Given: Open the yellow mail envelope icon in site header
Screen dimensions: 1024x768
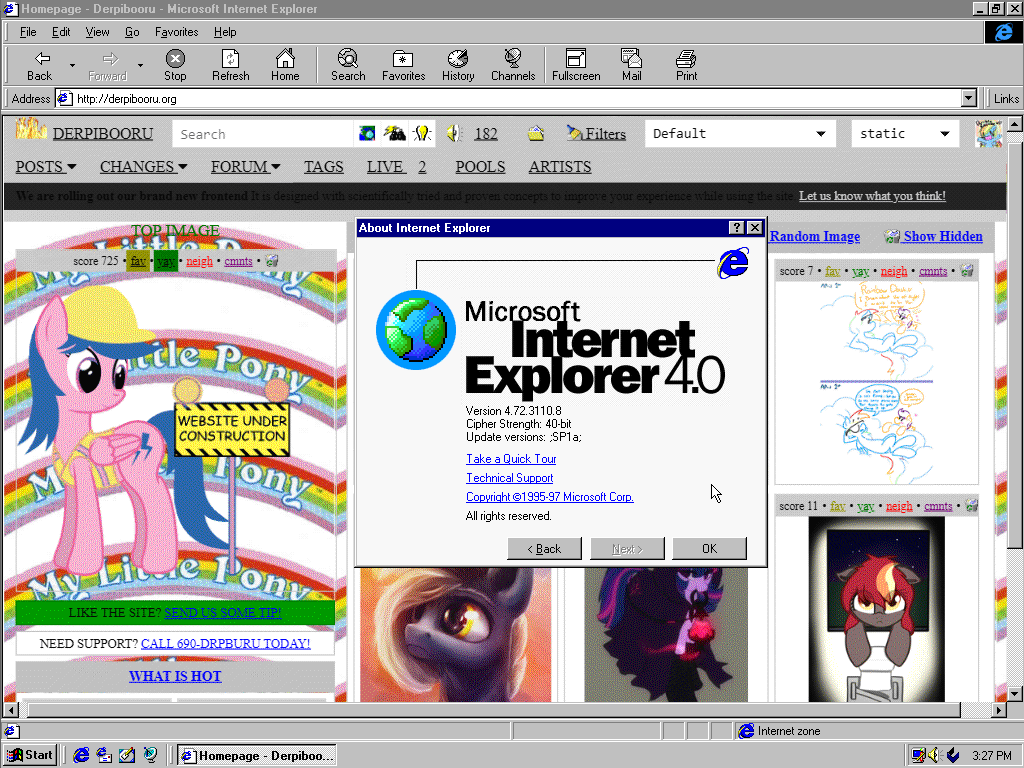Looking at the screenshot, I should tap(536, 134).
